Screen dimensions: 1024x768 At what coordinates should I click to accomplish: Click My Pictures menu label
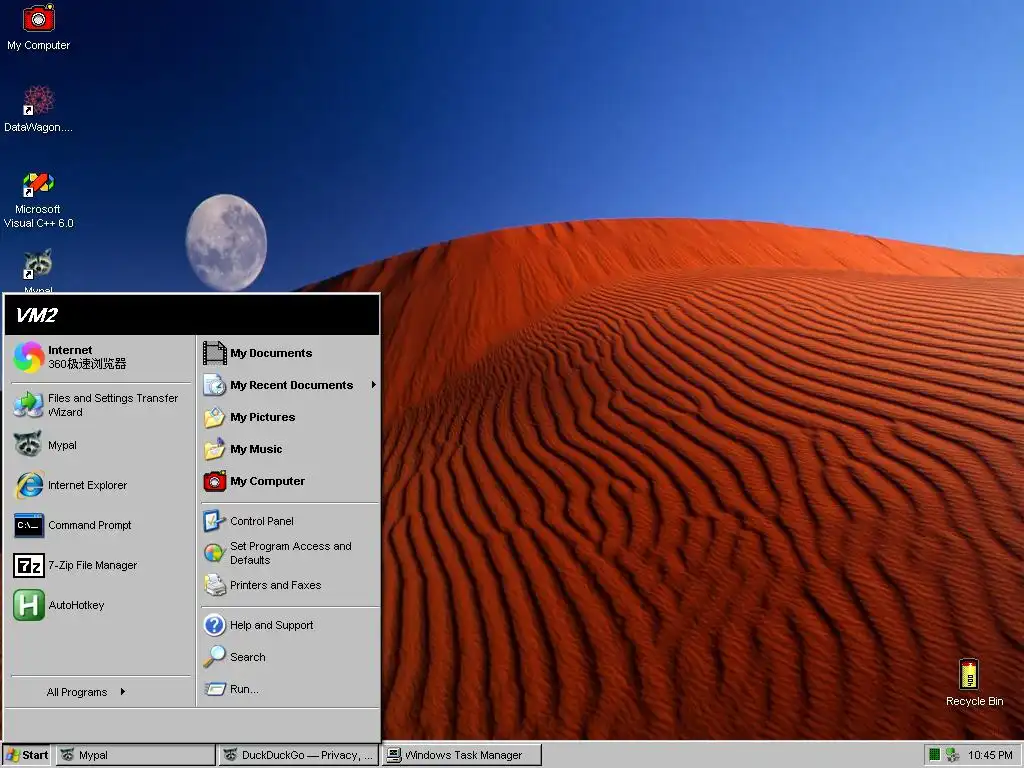[x=263, y=417]
